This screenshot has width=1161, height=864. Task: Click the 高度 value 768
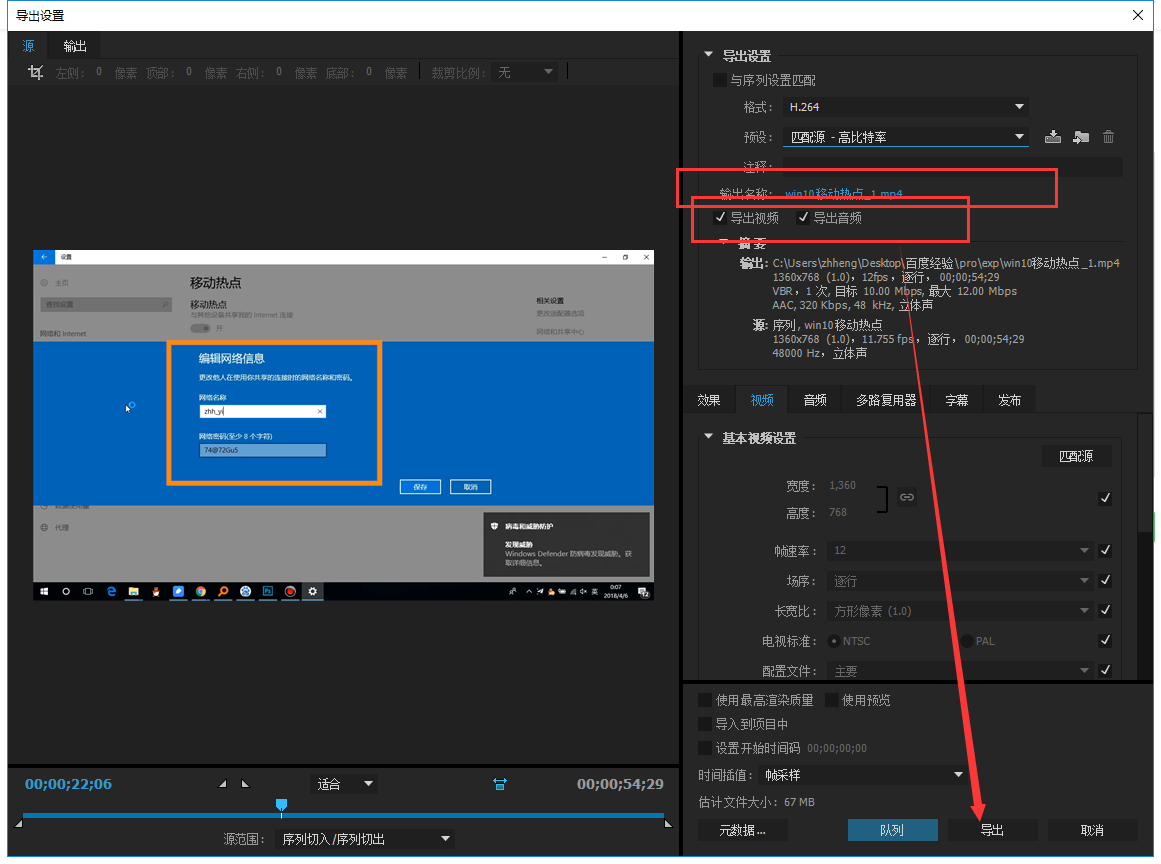(x=837, y=512)
